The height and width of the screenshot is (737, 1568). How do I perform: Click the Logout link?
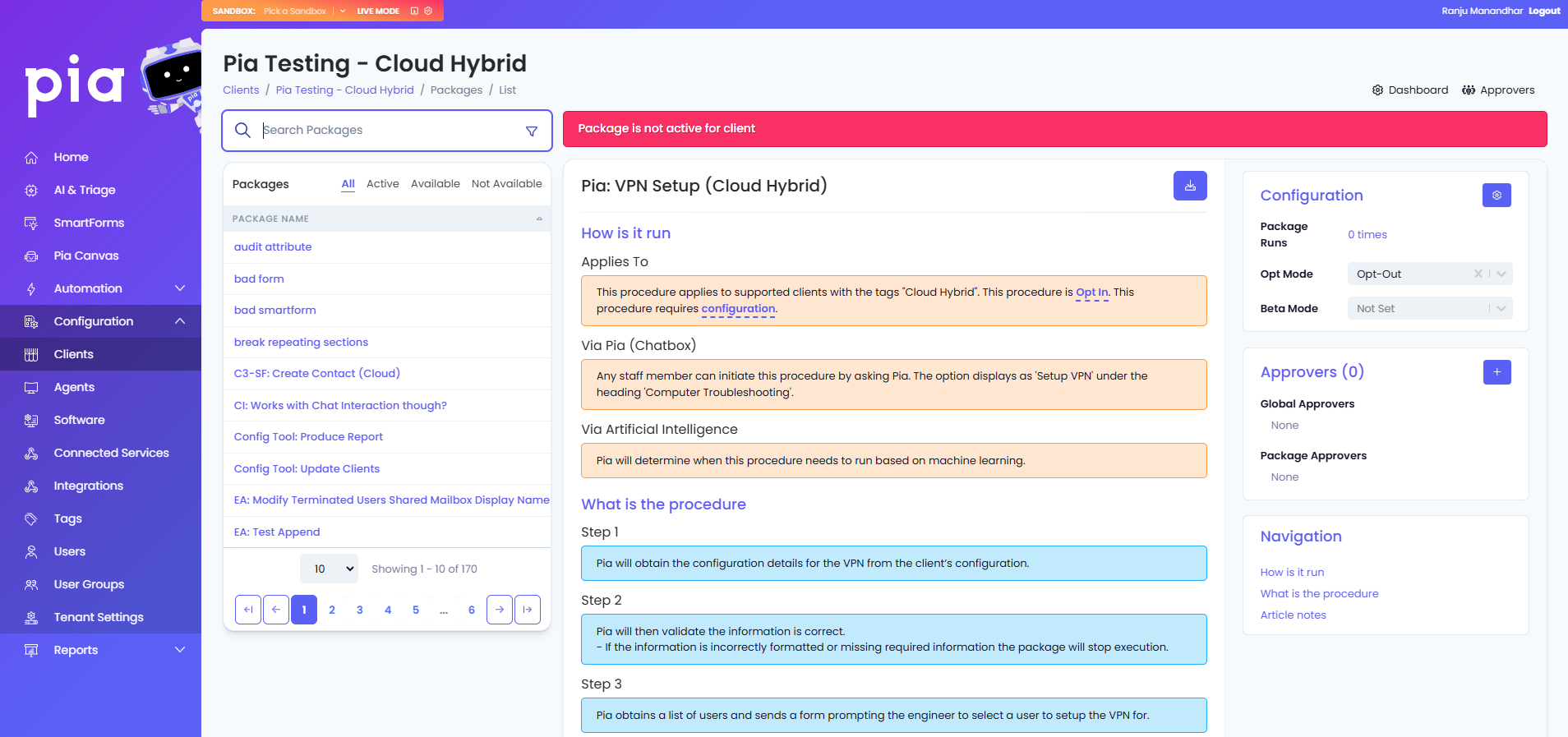1544,11
